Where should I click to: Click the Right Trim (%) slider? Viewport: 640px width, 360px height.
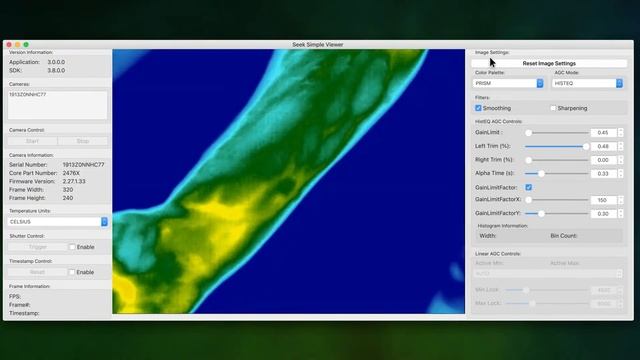click(x=557, y=160)
